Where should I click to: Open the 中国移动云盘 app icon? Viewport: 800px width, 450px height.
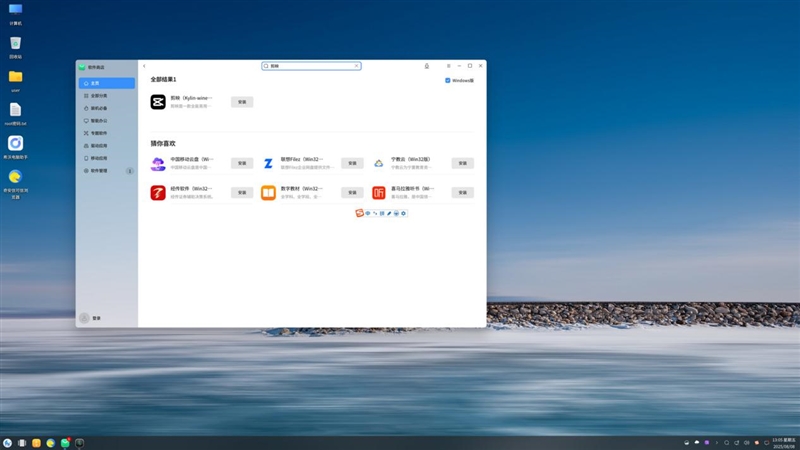(x=158, y=163)
